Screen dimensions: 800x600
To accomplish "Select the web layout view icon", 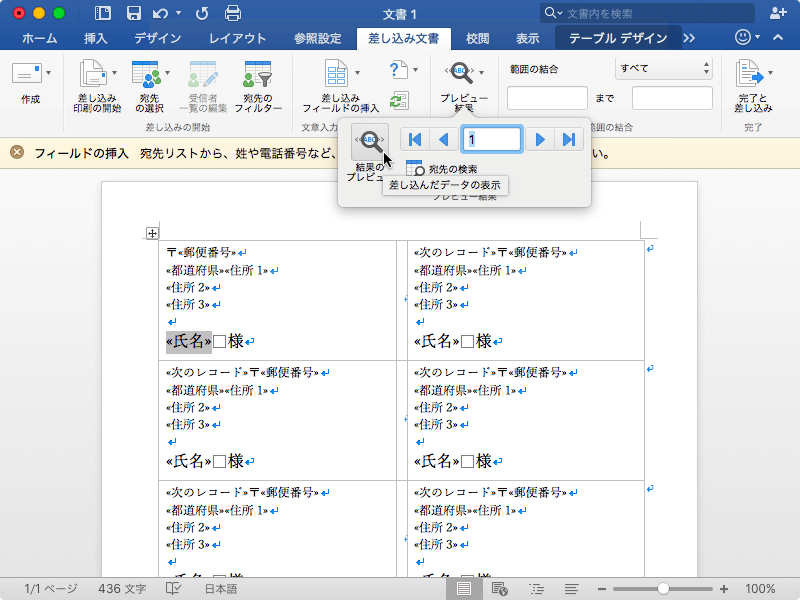I will (x=499, y=589).
